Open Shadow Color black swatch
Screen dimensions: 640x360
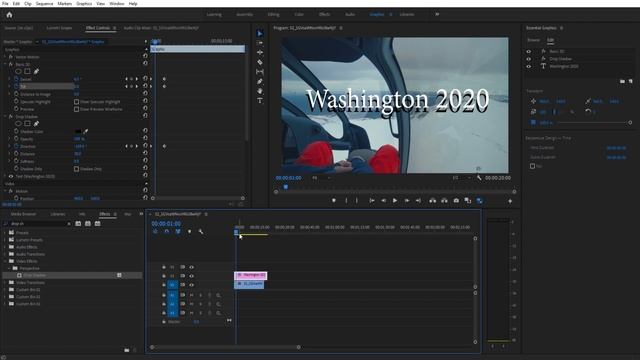(78, 131)
